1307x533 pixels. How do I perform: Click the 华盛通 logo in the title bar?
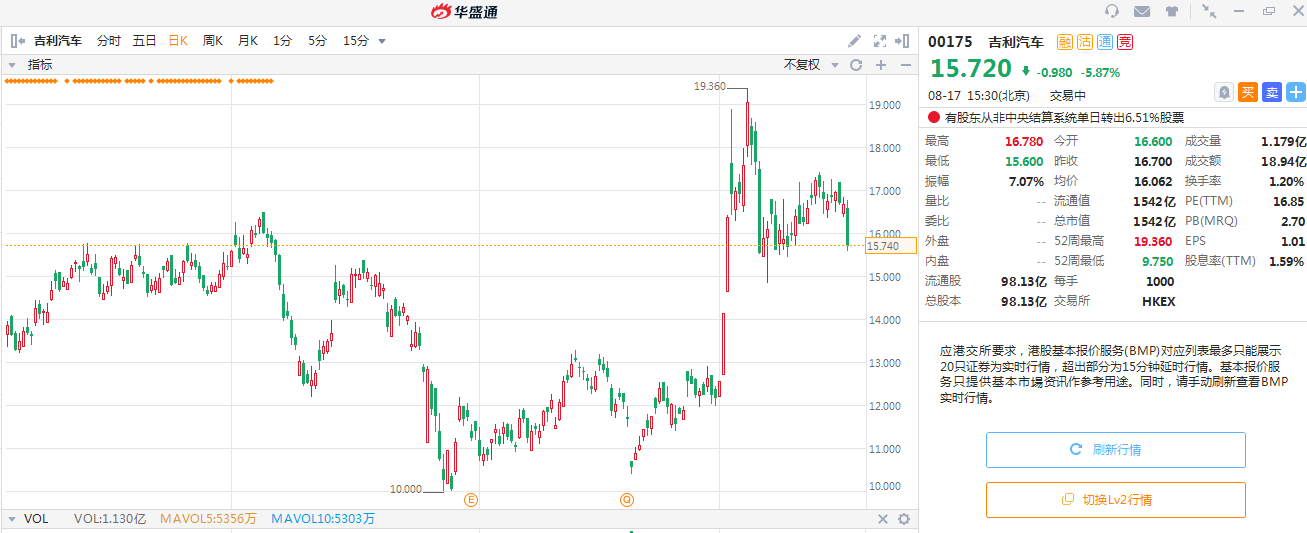coord(465,11)
